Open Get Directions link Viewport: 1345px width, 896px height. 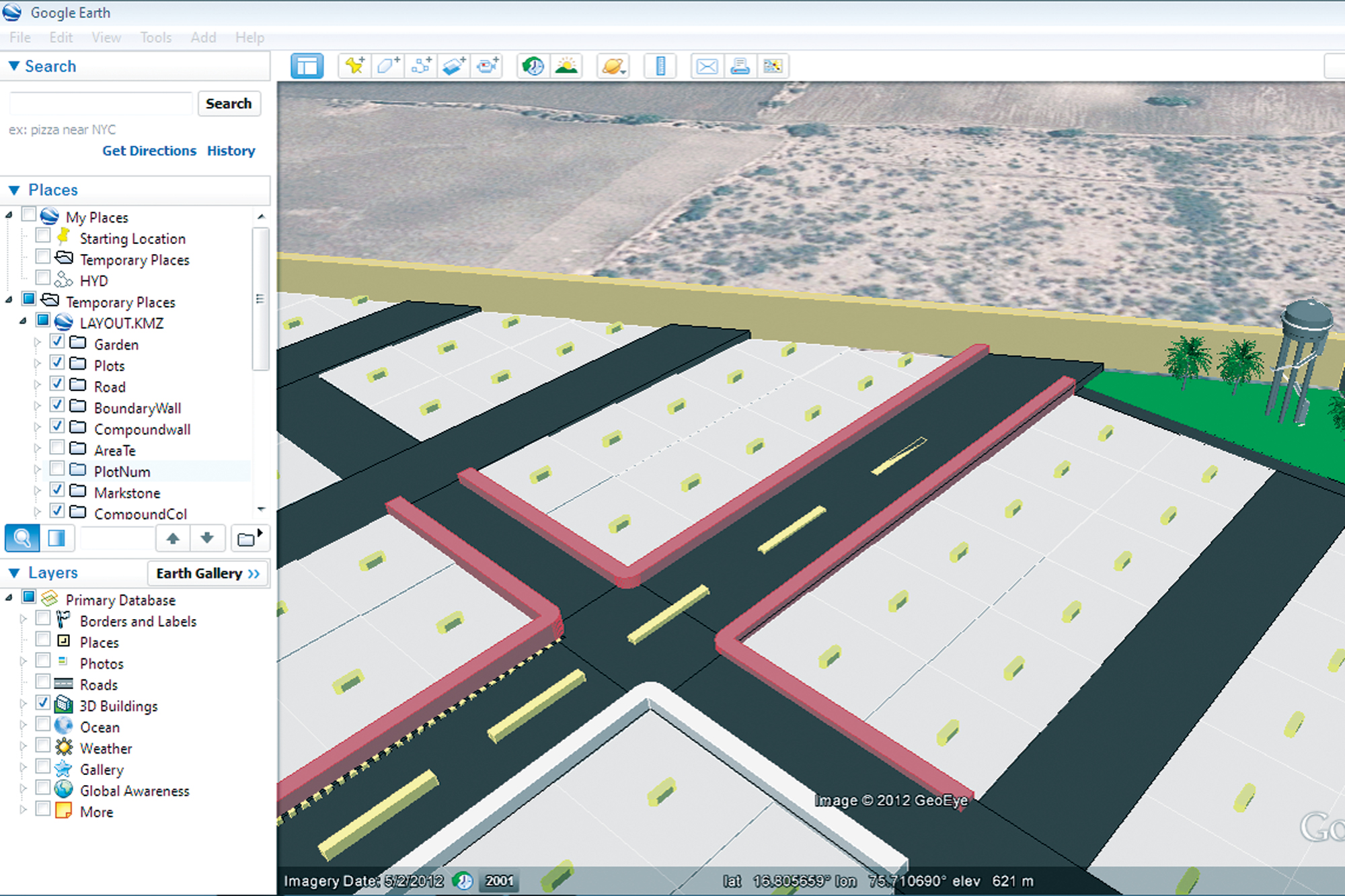pos(149,151)
